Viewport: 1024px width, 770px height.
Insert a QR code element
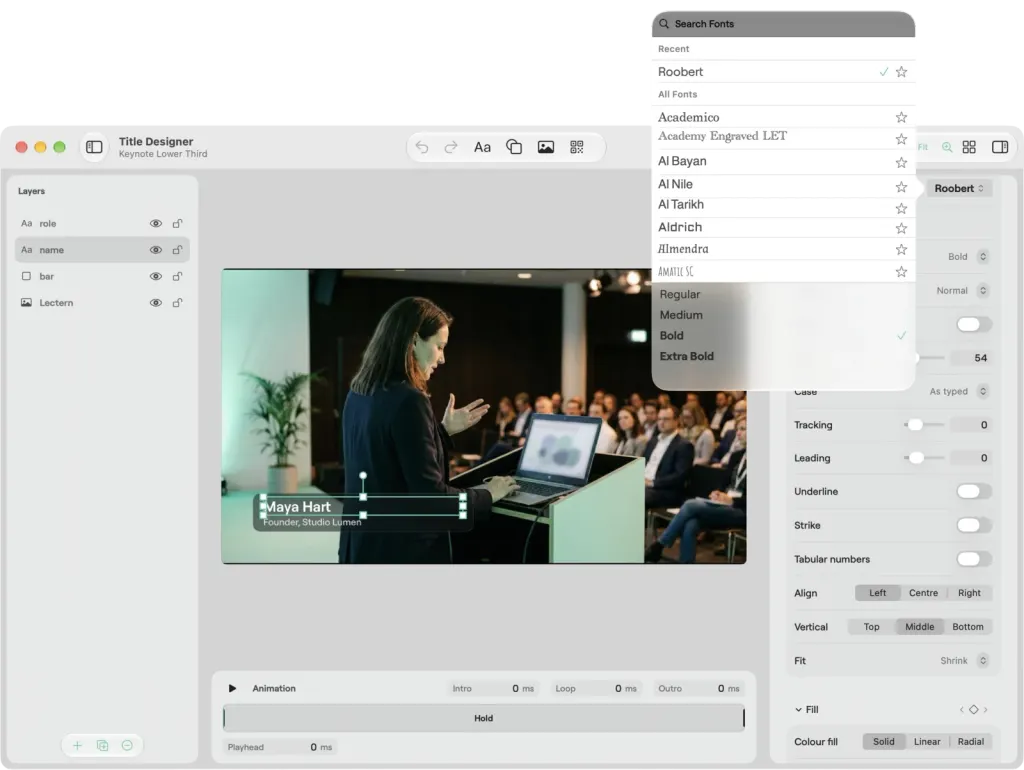click(577, 147)
